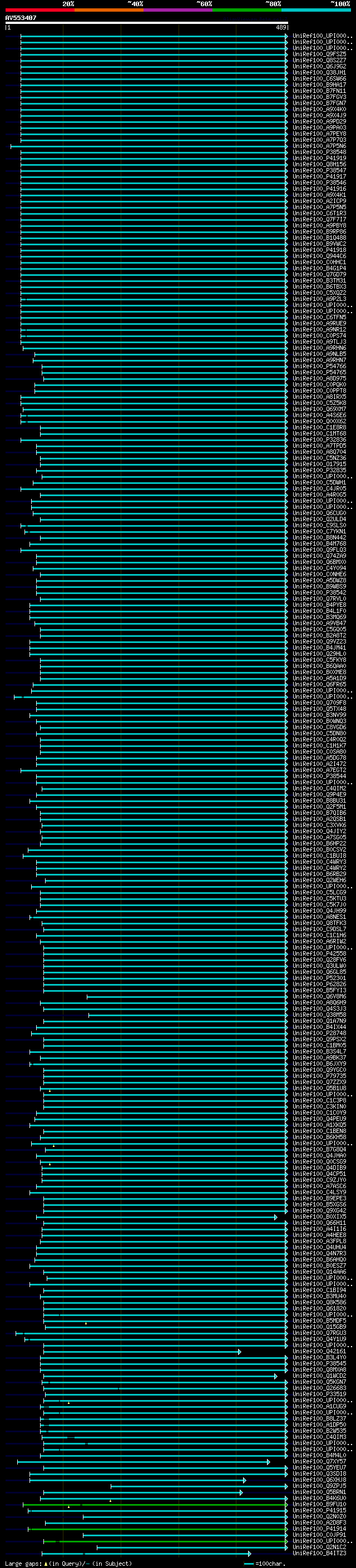Select hit label UniRef100_C0JP91
Viewport: 356px width, 1568px height.
pyautogui.click(x=319, y=1535)
